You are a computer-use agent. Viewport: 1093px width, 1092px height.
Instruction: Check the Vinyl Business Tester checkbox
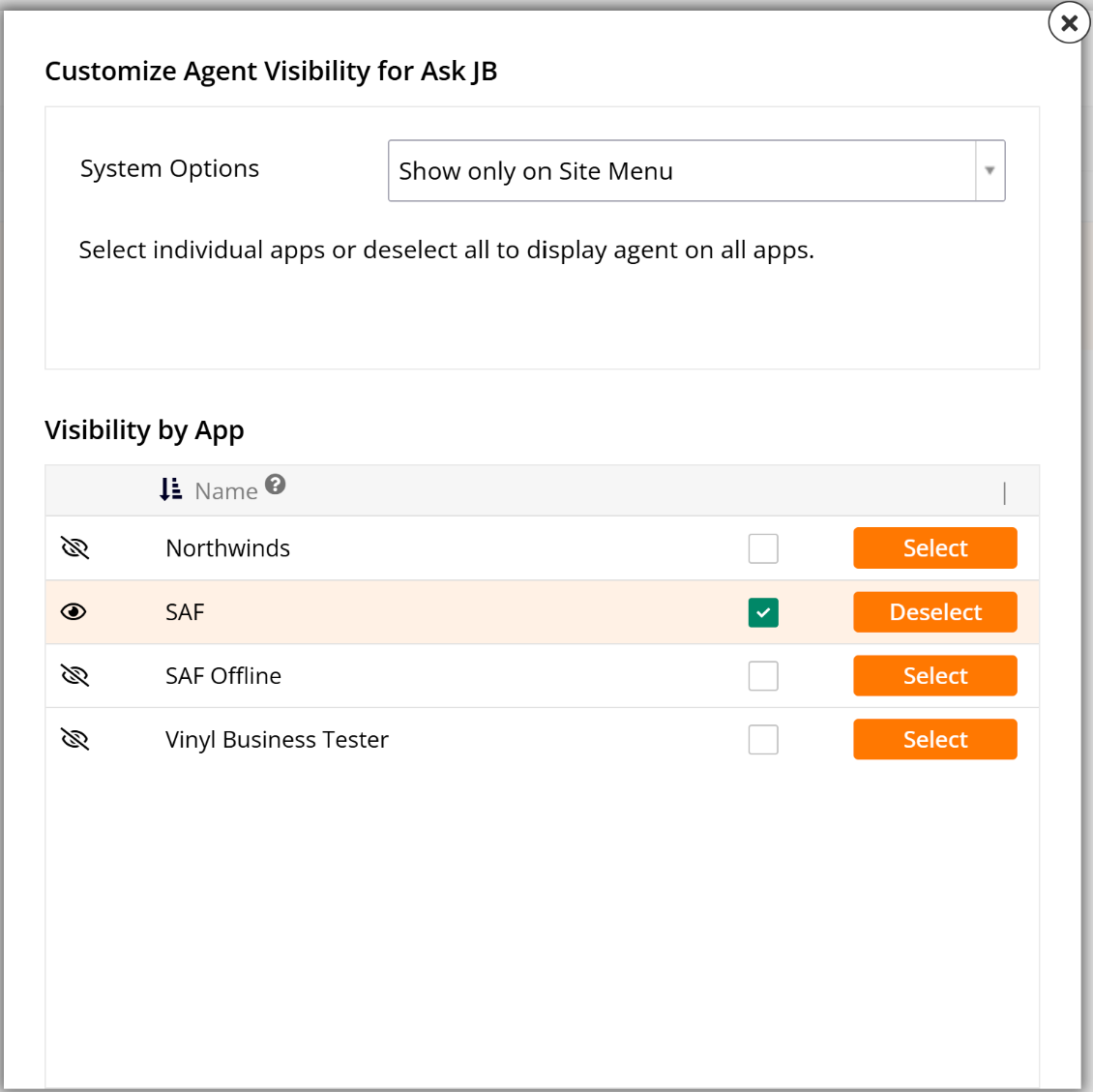click(x=763, y=739)
